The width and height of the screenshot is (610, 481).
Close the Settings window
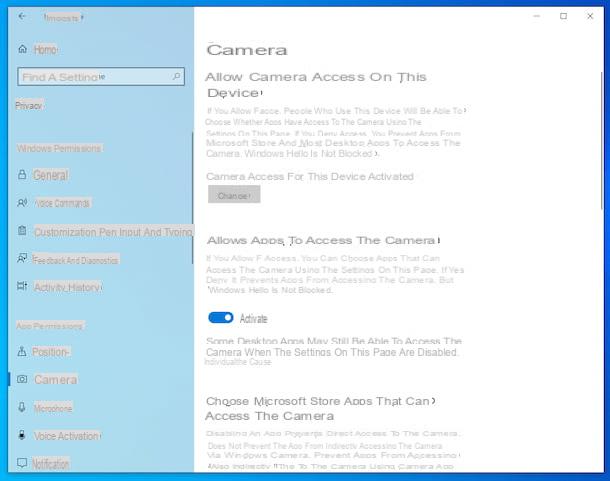coord(590,16)
